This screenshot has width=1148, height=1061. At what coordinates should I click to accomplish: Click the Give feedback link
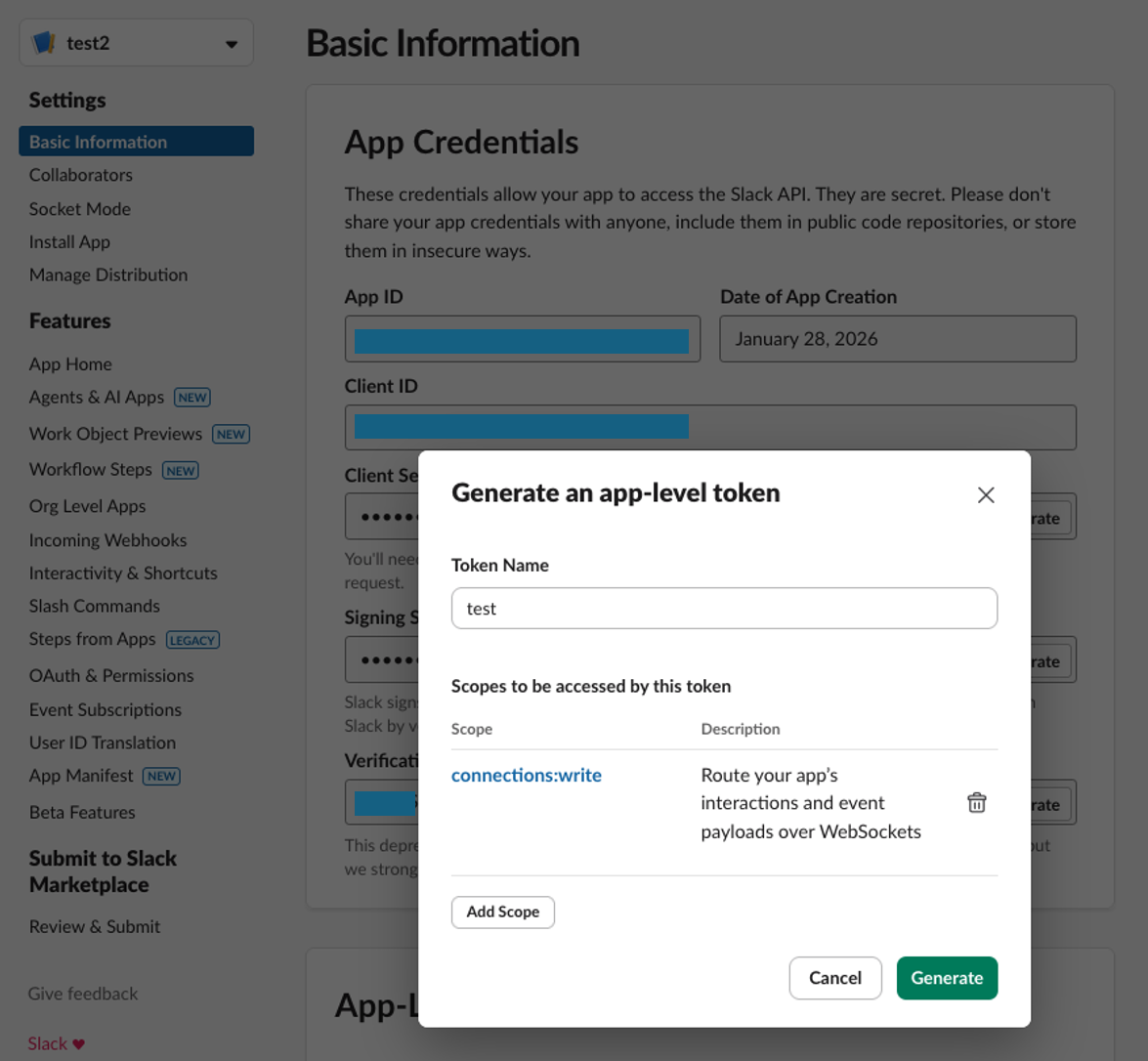tap(83, 994)
